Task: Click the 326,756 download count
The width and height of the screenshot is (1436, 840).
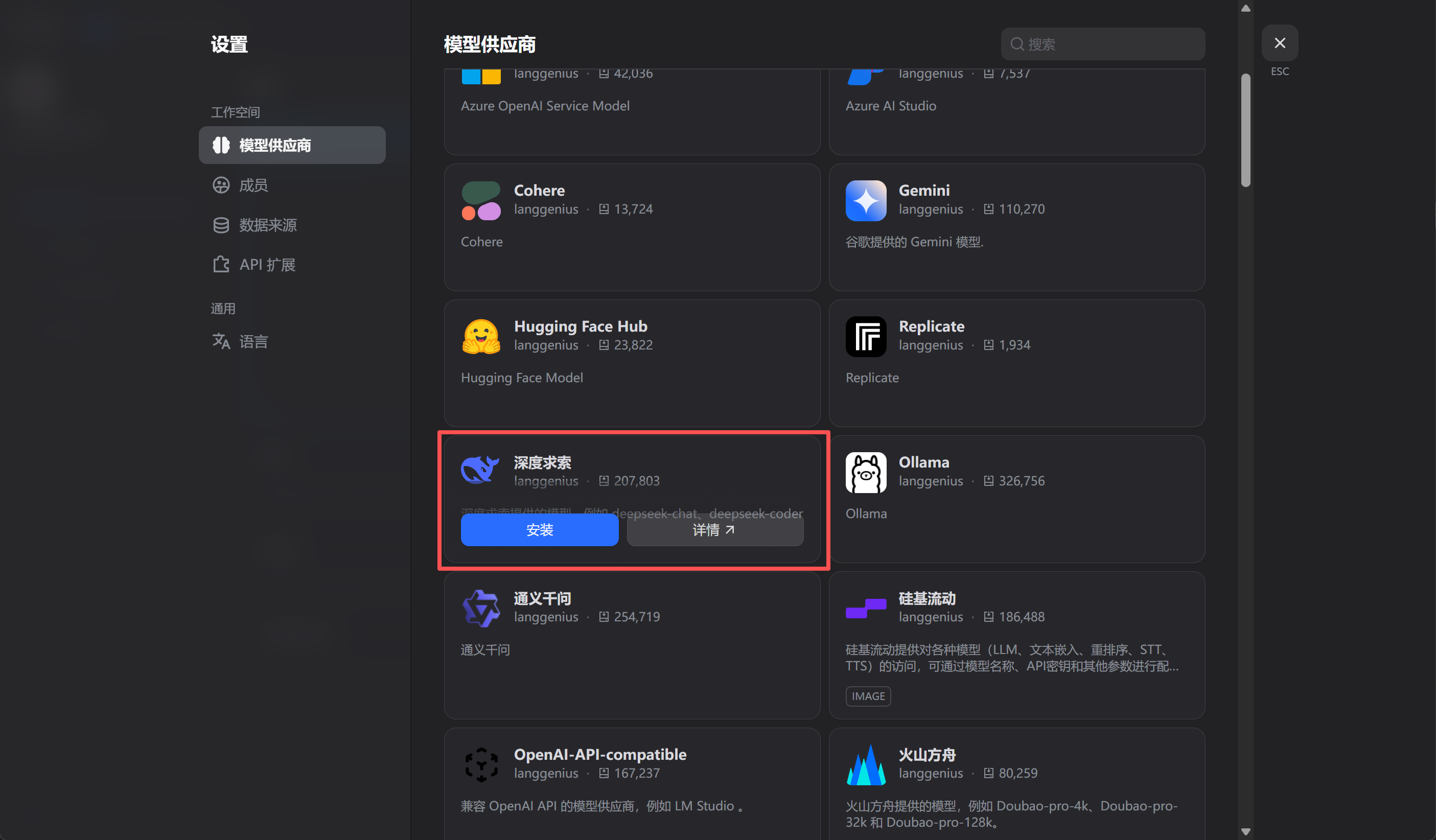Action: point(1022,481)
